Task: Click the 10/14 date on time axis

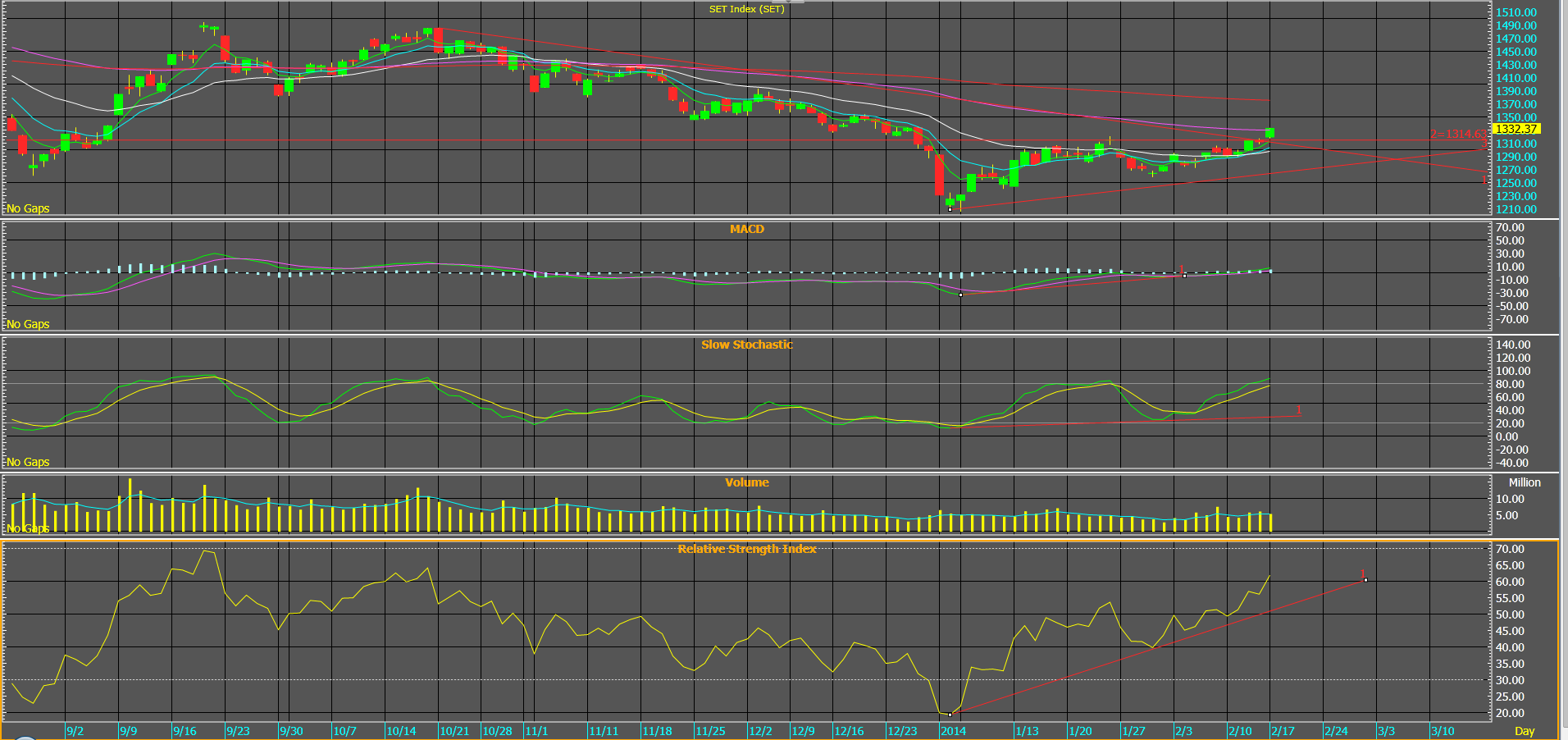Action: 401,731
